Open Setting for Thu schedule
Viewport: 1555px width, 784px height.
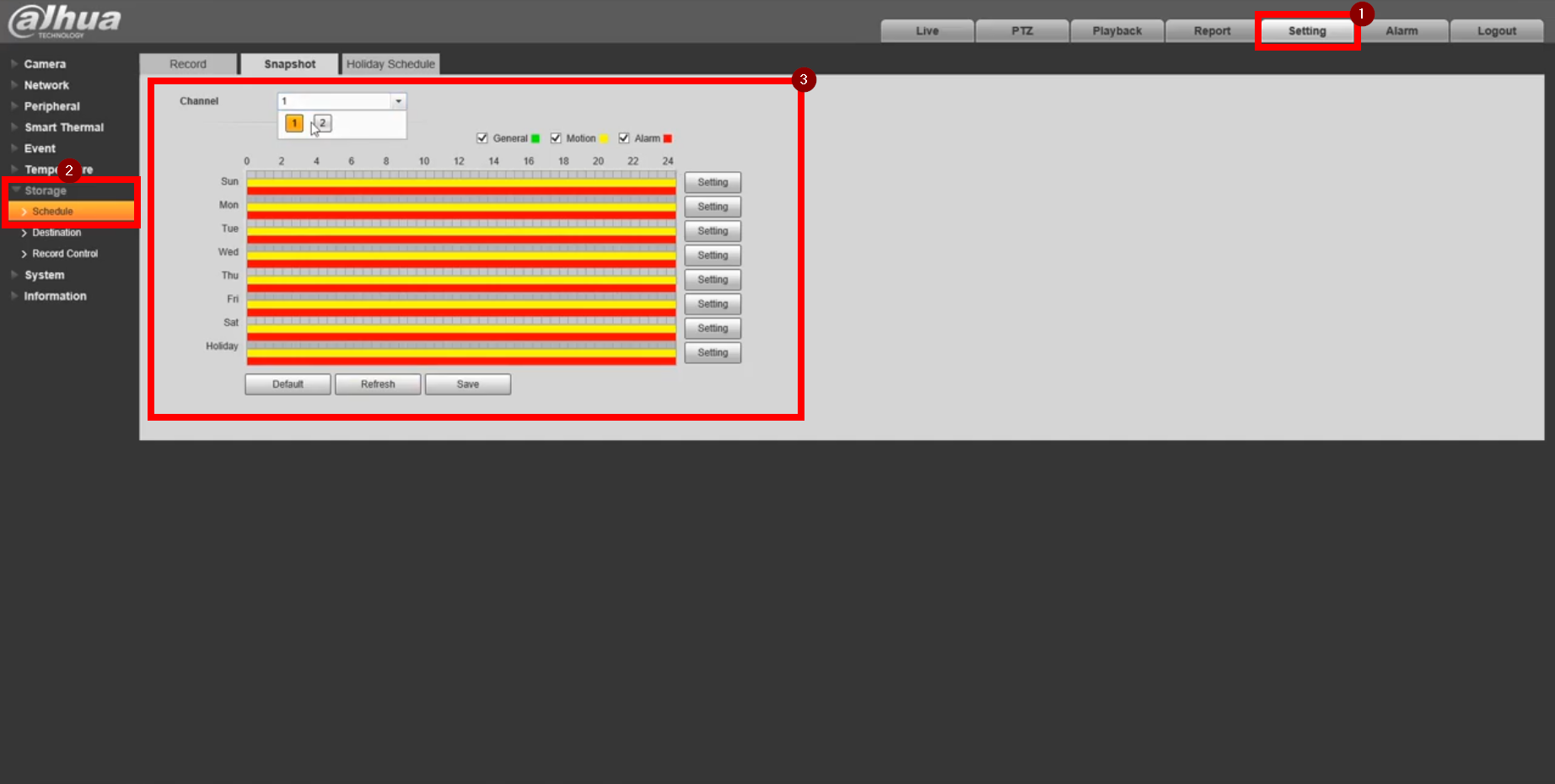pyautogui.click(x=713, y=280)
